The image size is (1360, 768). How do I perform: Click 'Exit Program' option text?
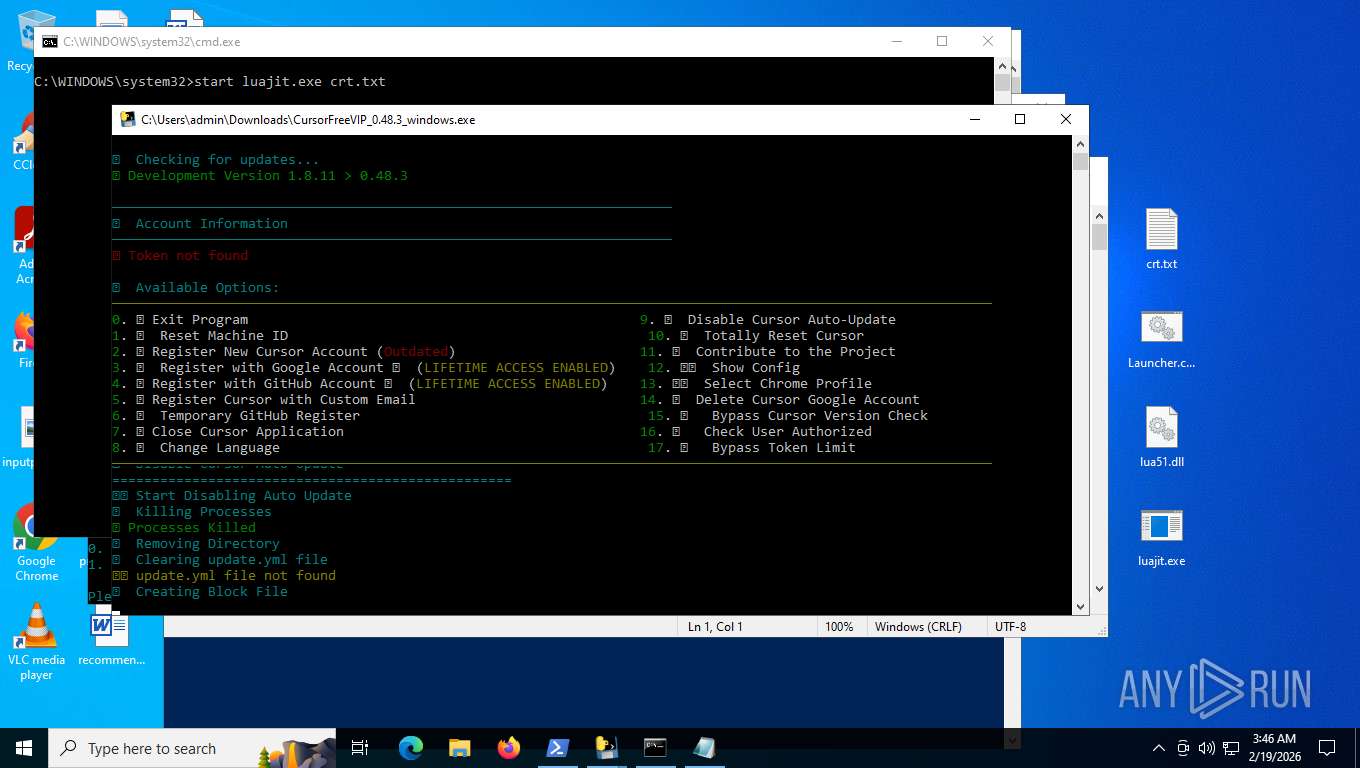[200, 320]
